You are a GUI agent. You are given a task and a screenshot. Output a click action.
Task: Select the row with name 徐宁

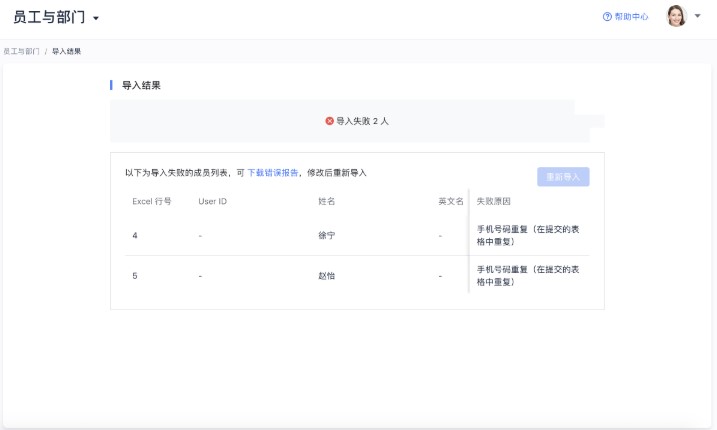click(326, 236)
